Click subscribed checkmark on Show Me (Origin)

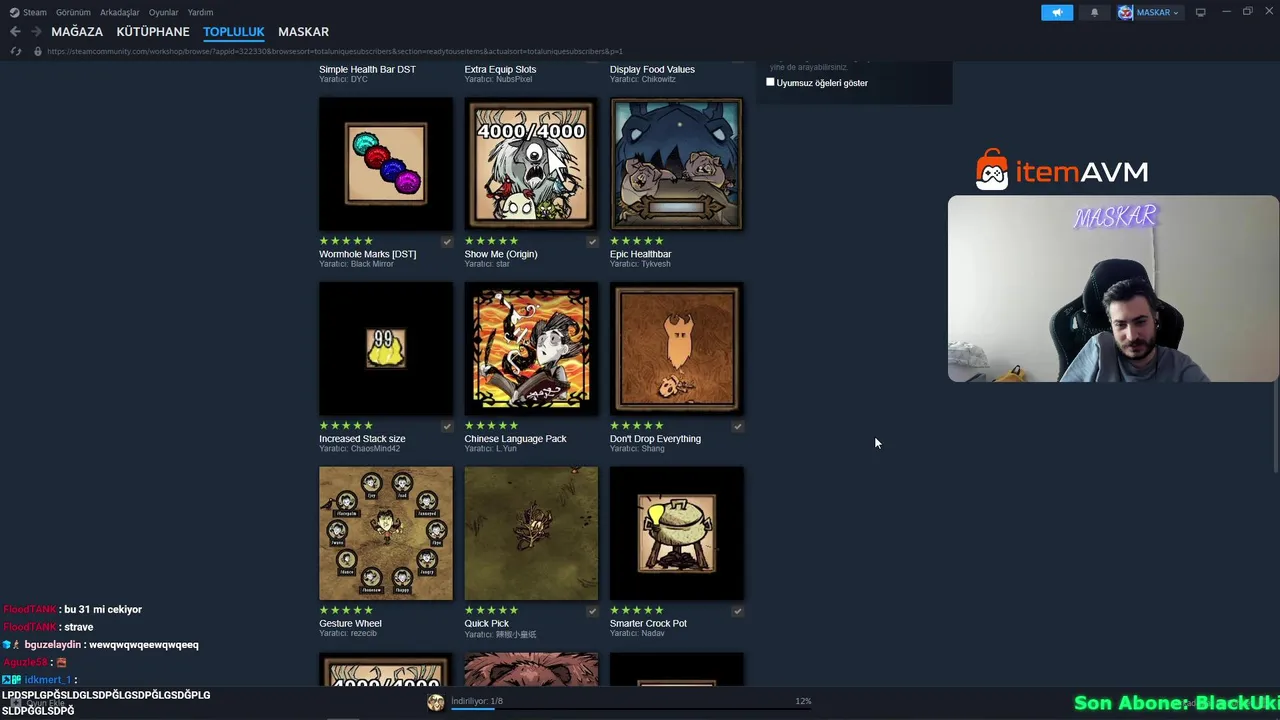[592, 241]
